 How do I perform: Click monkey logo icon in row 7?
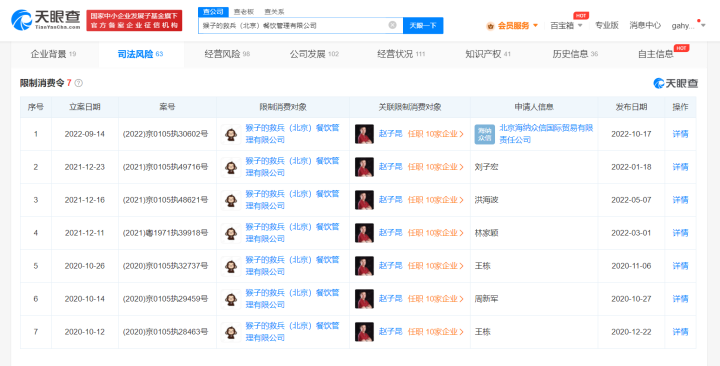tap(231, 332)
